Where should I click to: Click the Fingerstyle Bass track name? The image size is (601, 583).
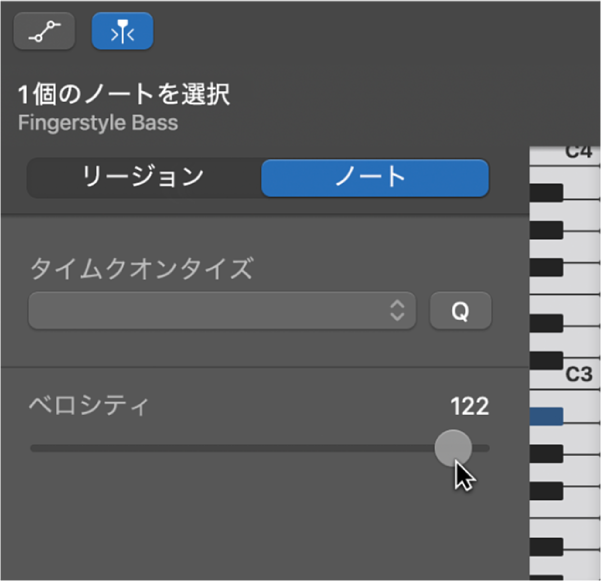pos(98,123)
